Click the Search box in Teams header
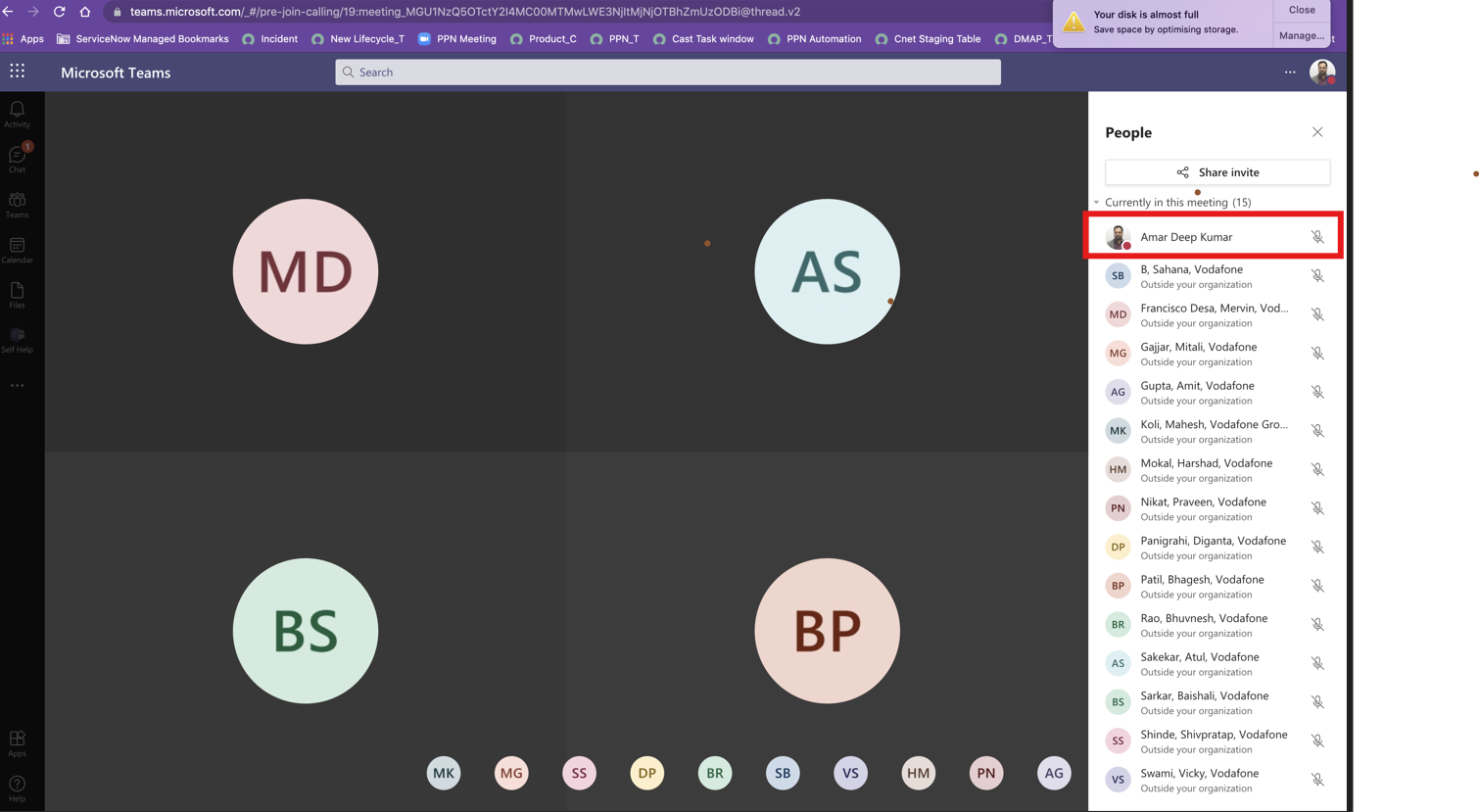Image resolution: width=1479 pixels, height=812 pixels. [668, 72]
